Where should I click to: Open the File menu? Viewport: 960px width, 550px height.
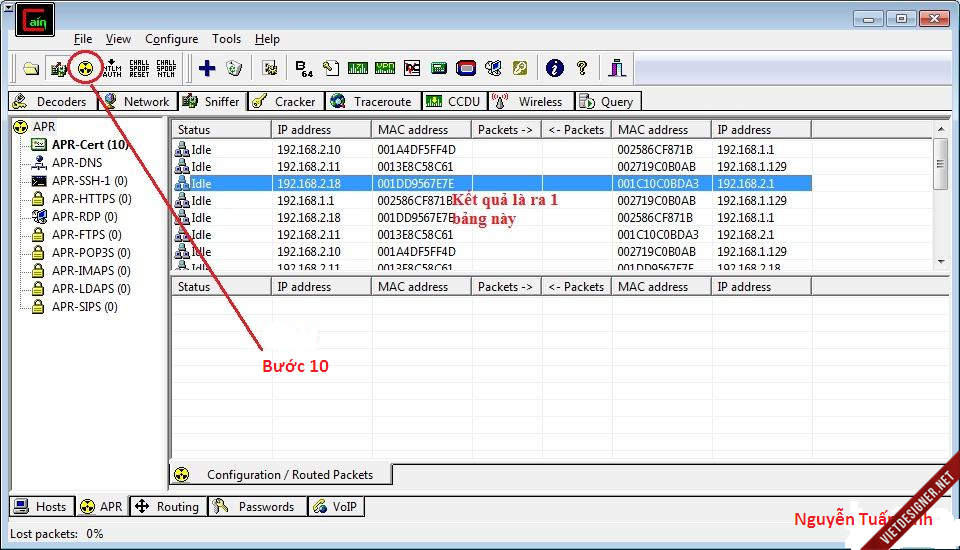tap(83, 39)
